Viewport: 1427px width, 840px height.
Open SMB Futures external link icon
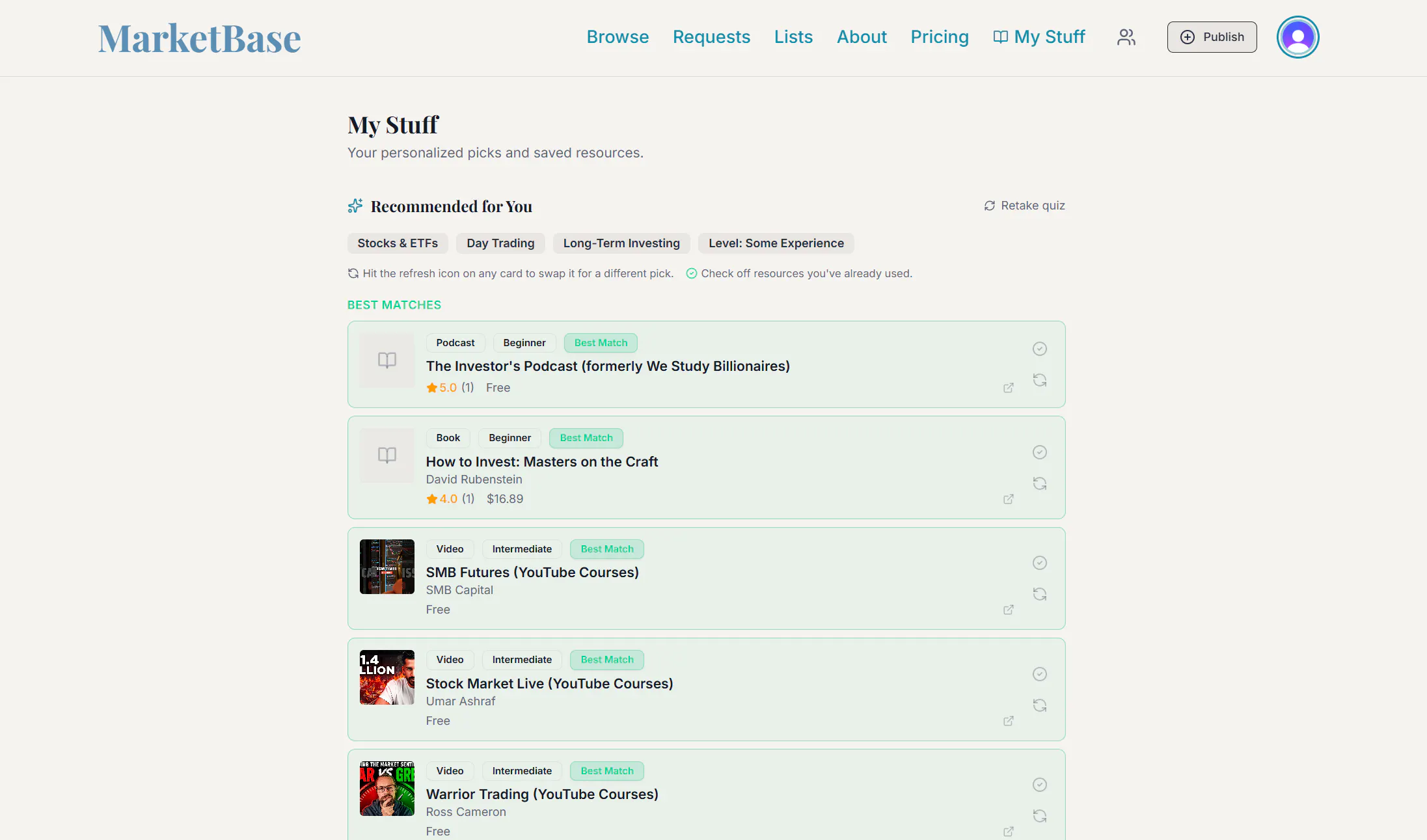pos(1009,610)
